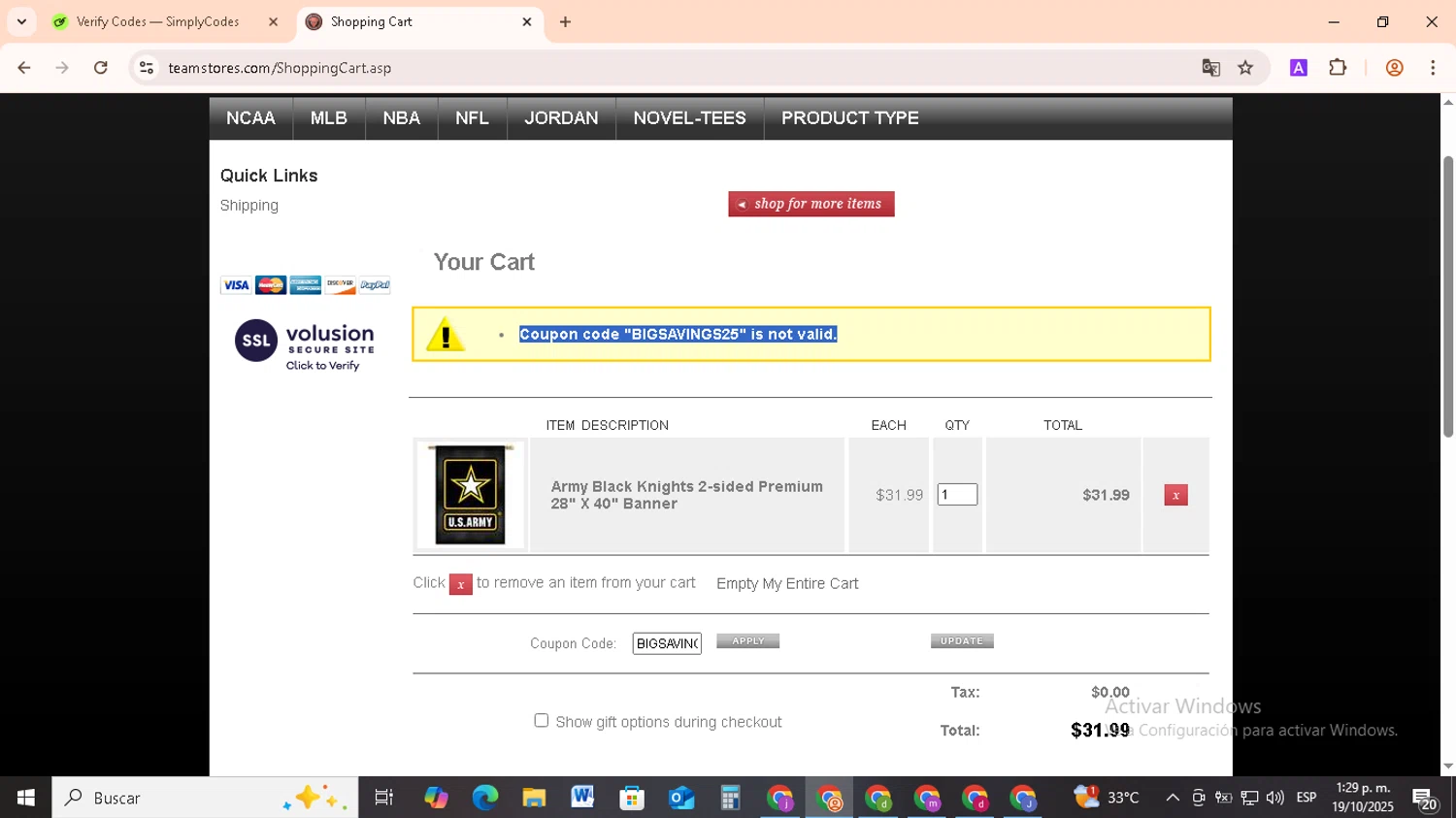Open Army Black Knights banner thumbnail
Image resolution: width=1456 pixels, height=818 pixels.
pyautogui.click(x=470, y=495)
